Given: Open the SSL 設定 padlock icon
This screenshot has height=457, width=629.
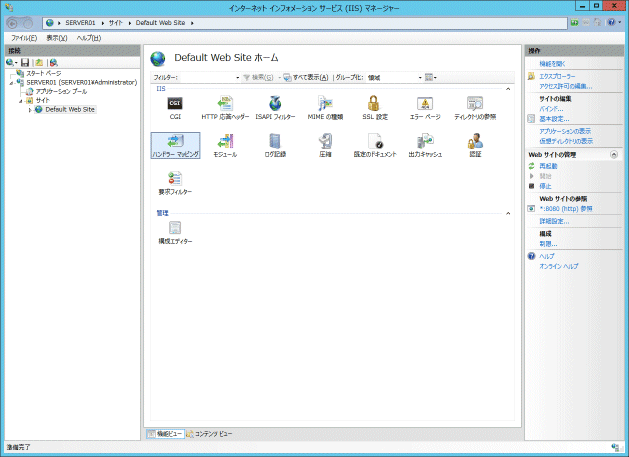Looking at the screenshot, I should 373,104.
